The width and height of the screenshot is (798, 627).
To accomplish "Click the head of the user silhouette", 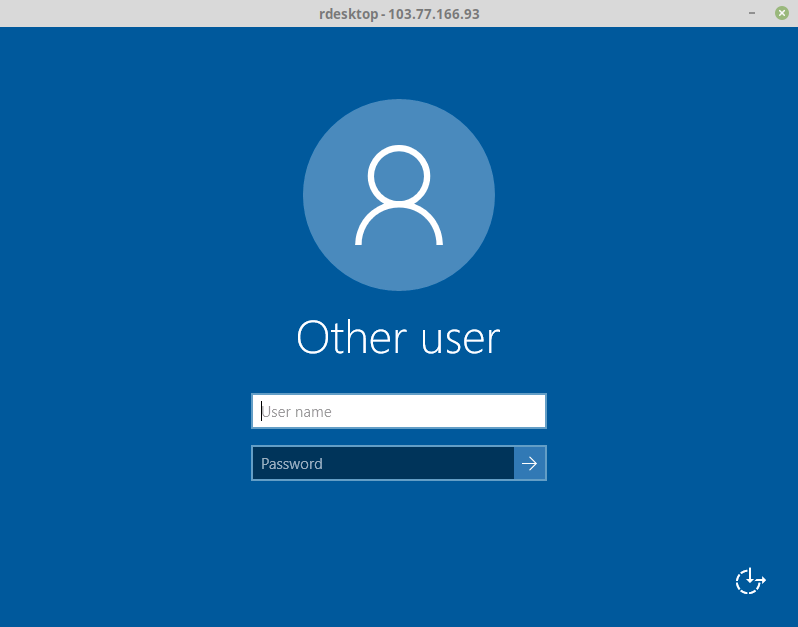I will tap(399, 176).
